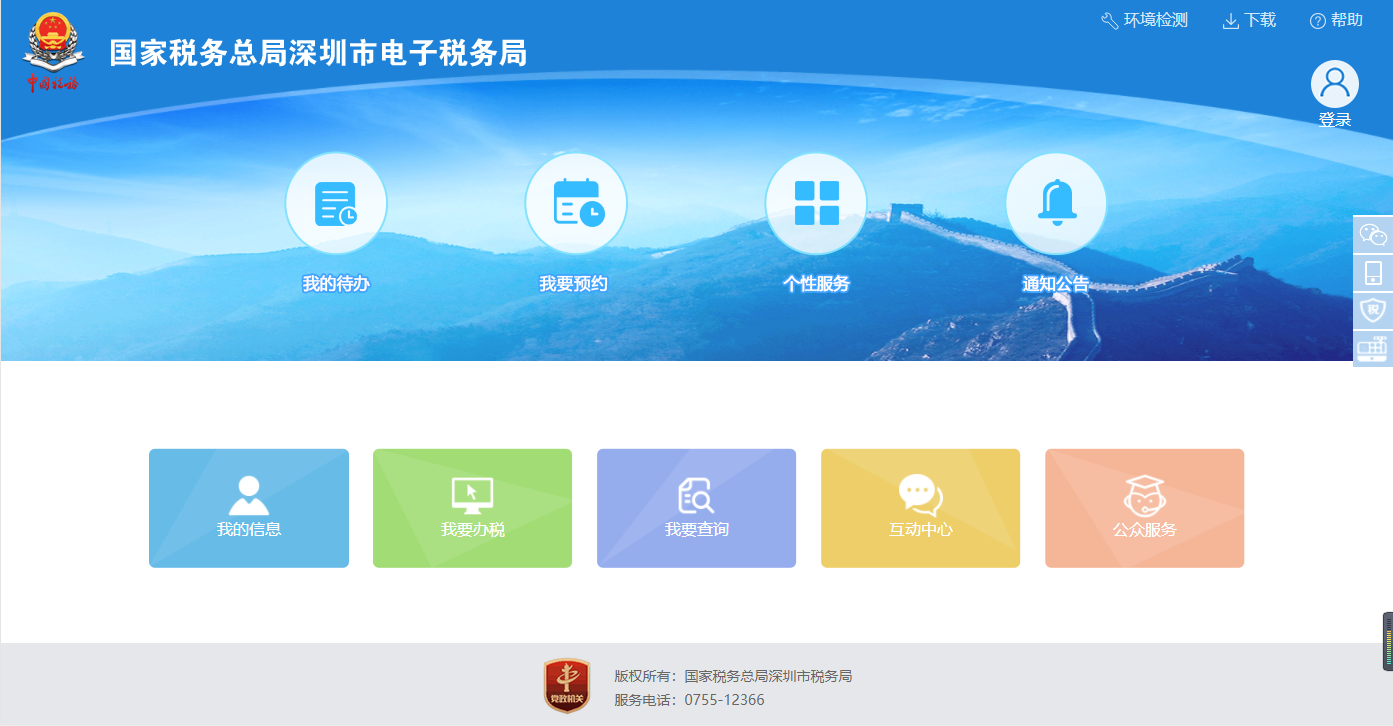Open the 我要查询 section

pyautogui.click(x=696, y=508)
